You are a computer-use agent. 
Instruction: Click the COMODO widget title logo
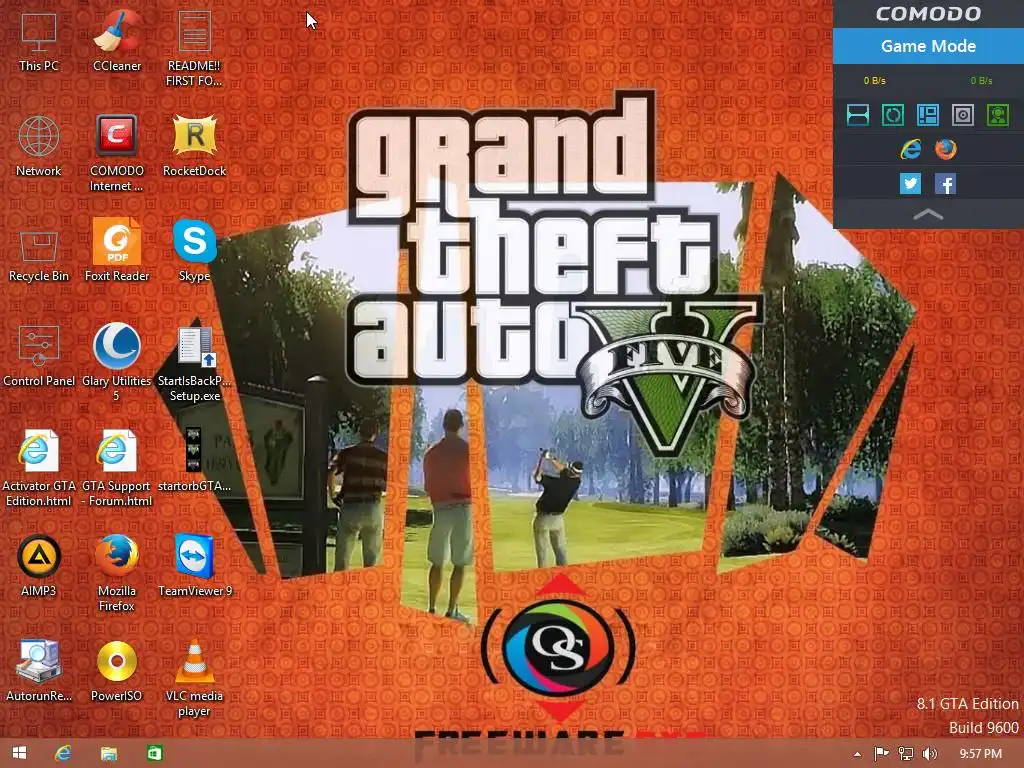pyautogui.click(x=928, y=14)
